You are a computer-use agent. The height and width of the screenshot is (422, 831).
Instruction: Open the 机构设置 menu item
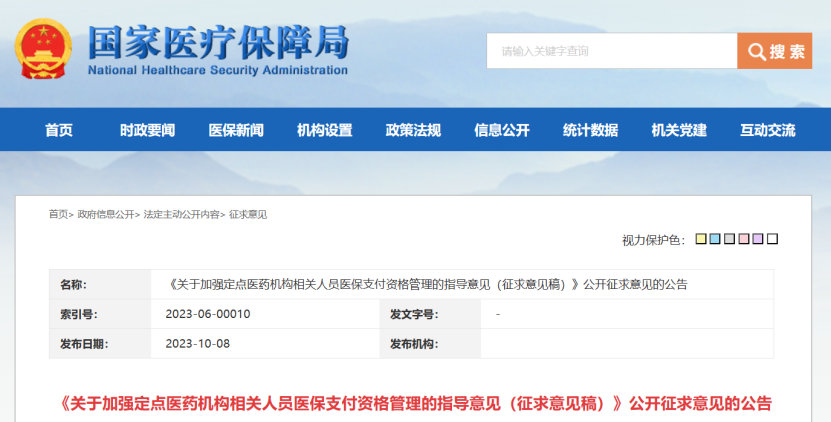[x=324, y=130]
